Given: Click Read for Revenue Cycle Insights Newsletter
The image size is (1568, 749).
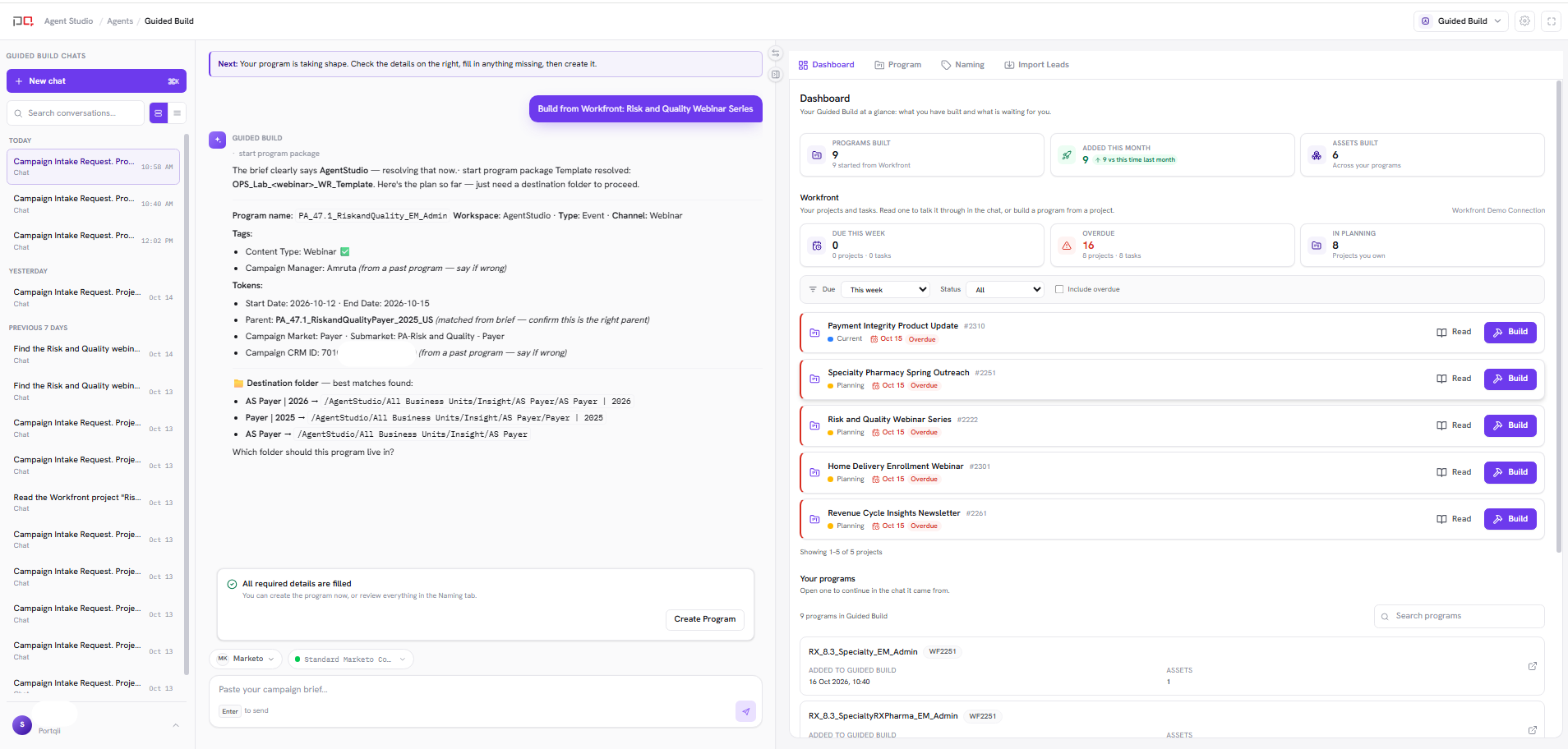Looking at the screenshot, I should click(x=1453, y=519).
